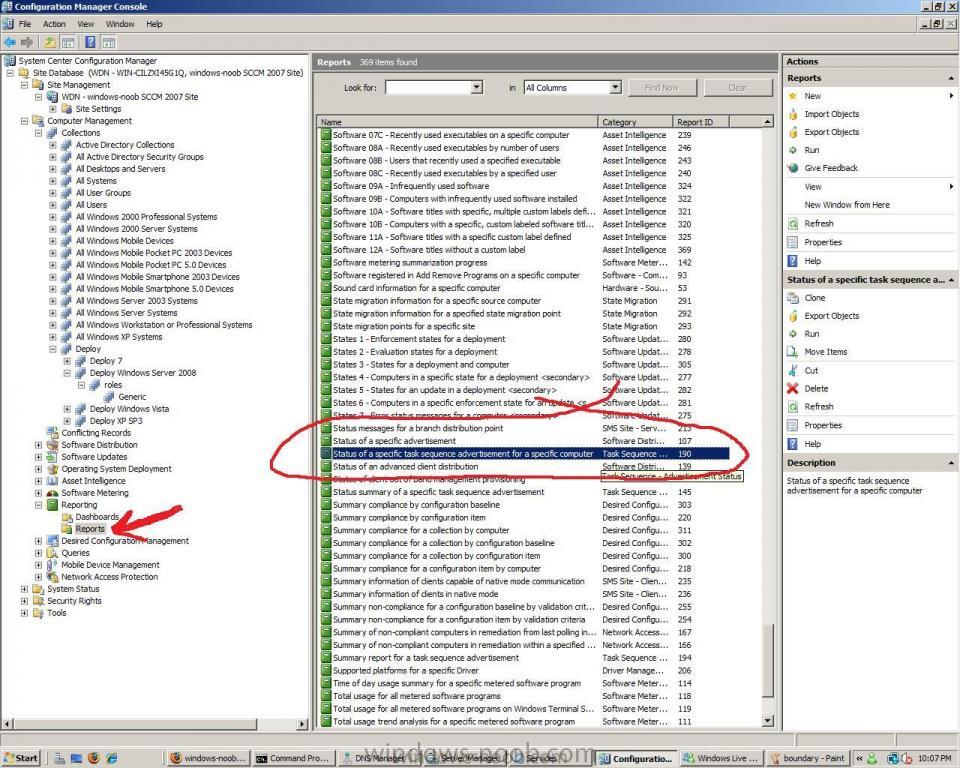Image resolution: width=960 pixels, height=768 pixels.
Task: Select Software Updates in the console tree
Action: [x=94, y=457]
